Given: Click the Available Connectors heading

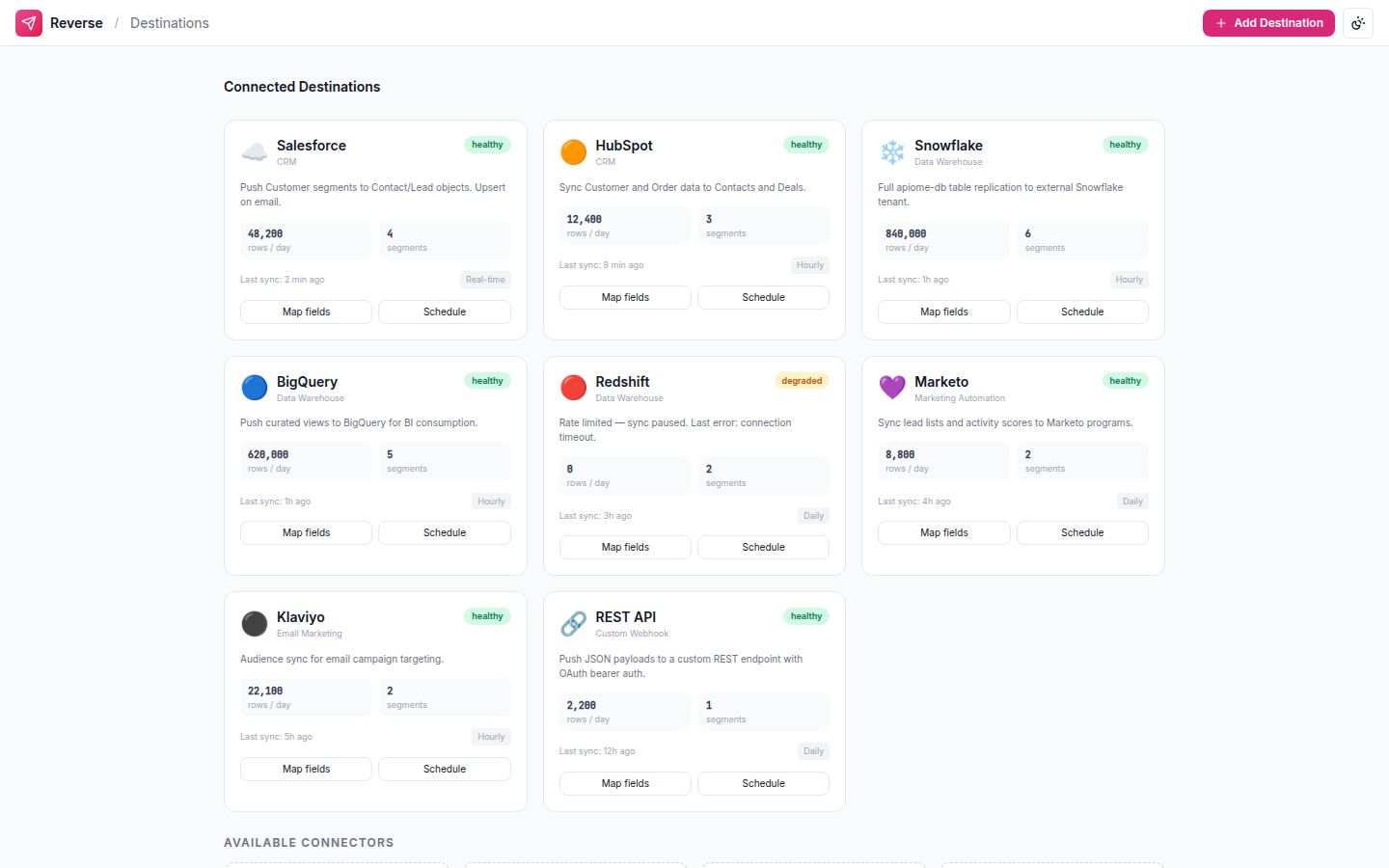Looking at the screenshot, I should click(309, 843).
